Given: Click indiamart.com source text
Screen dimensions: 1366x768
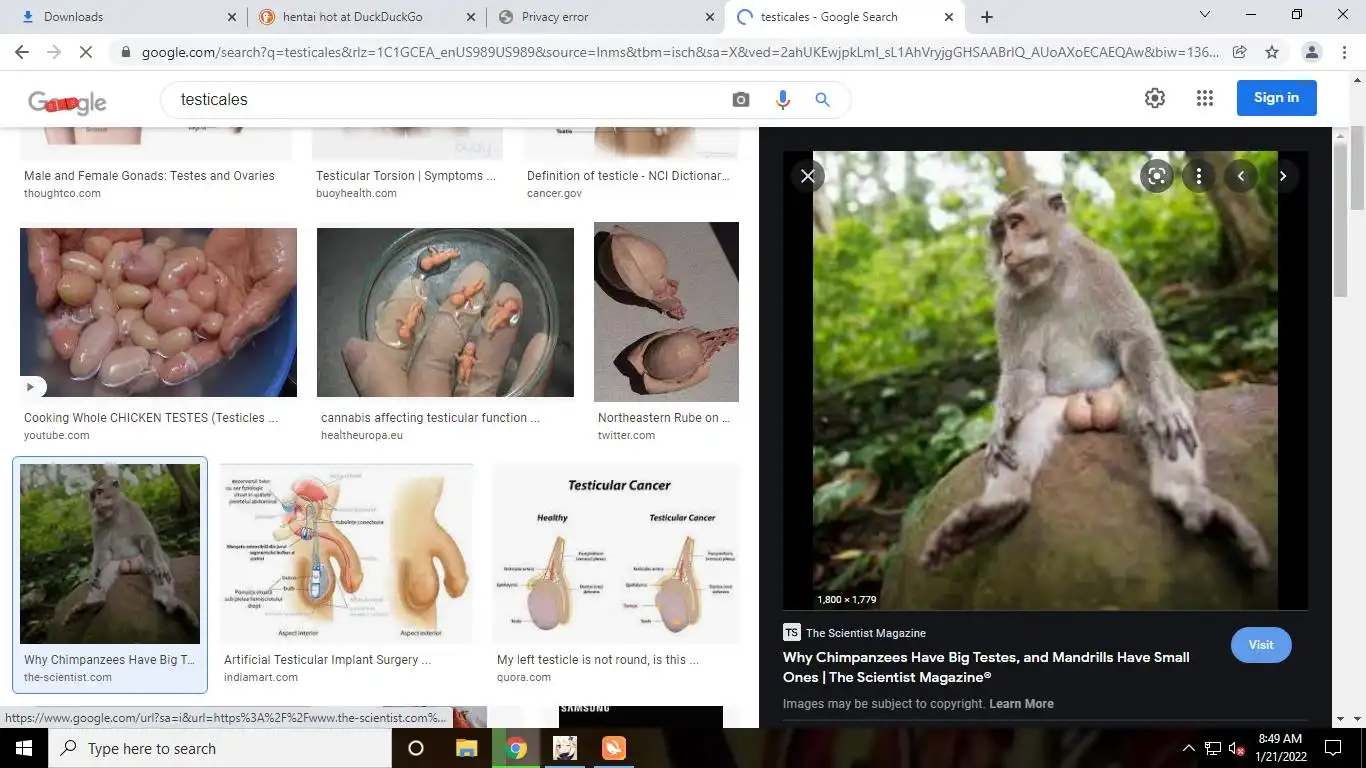Looking at the screenshot, I should 261,678.
